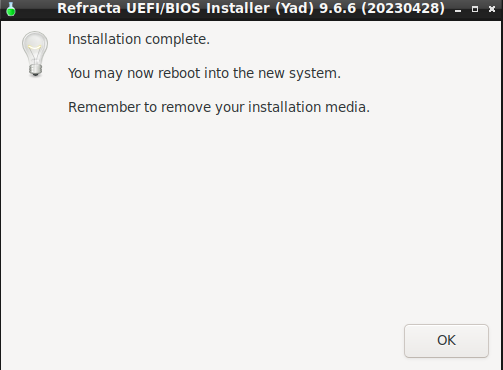Image resolution: width=503 pixels, height=370 pixels.
Task: Click the version number 9.6.6 in title
Action: [x=338, y=8]
